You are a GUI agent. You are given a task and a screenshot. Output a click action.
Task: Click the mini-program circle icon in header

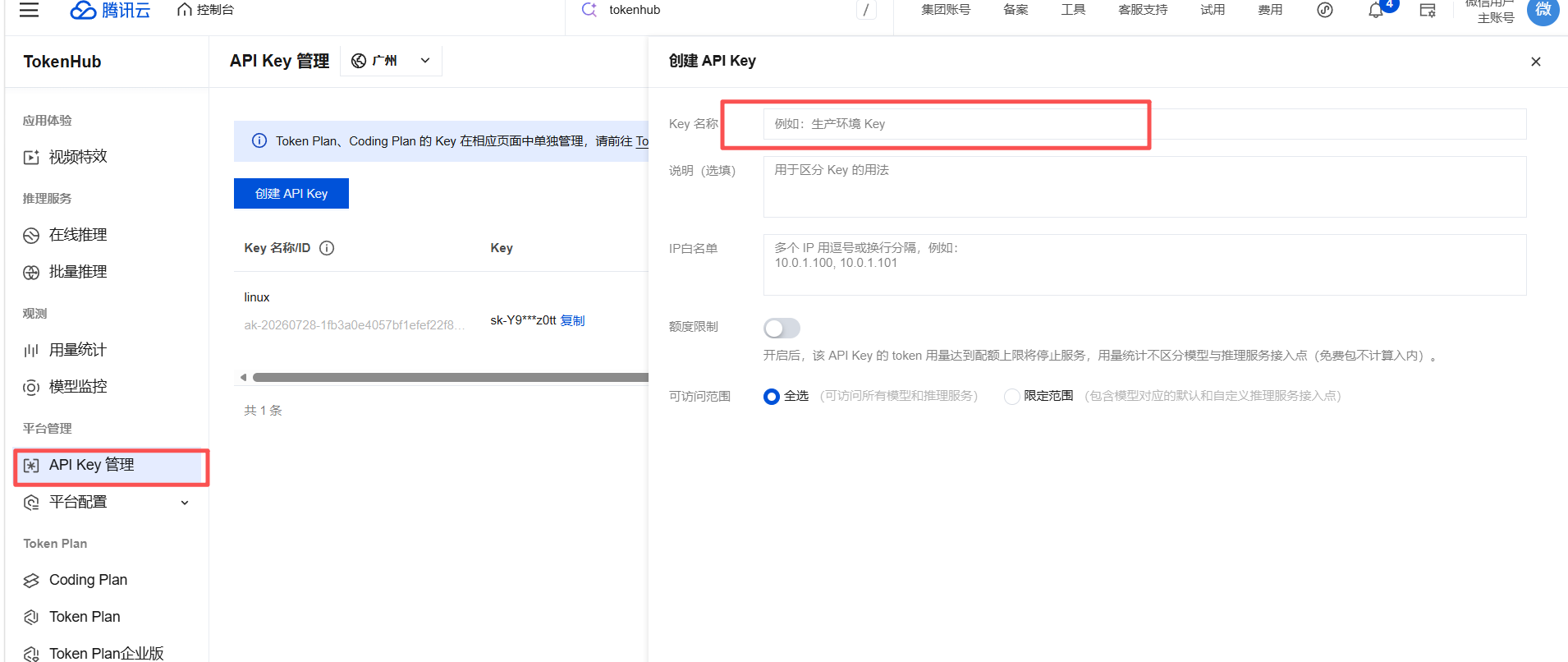coord(1325,10)
